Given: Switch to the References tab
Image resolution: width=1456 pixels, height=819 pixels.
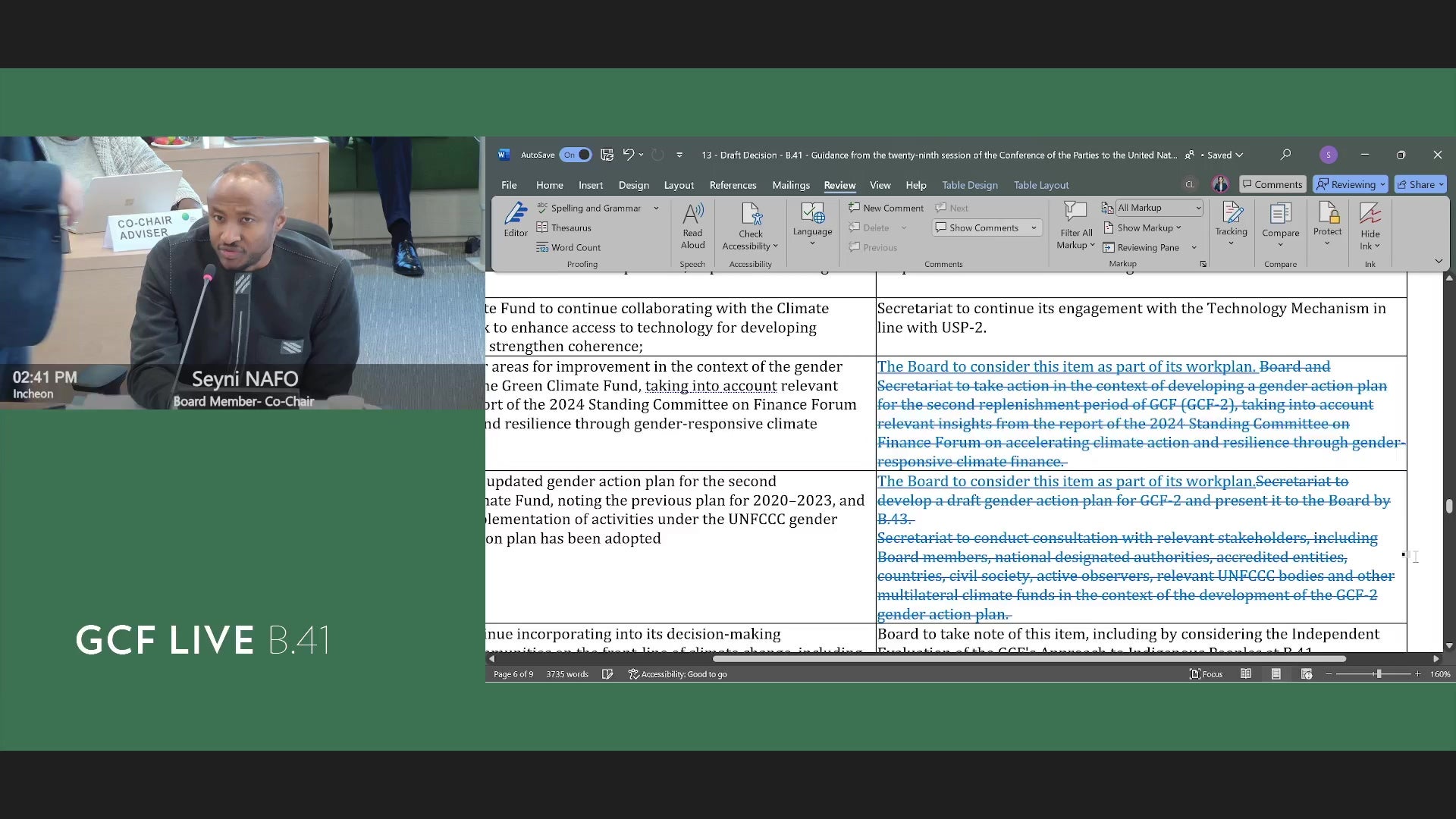Looking at the screenshot, I should pyautogui.click(x=733, y=185).
